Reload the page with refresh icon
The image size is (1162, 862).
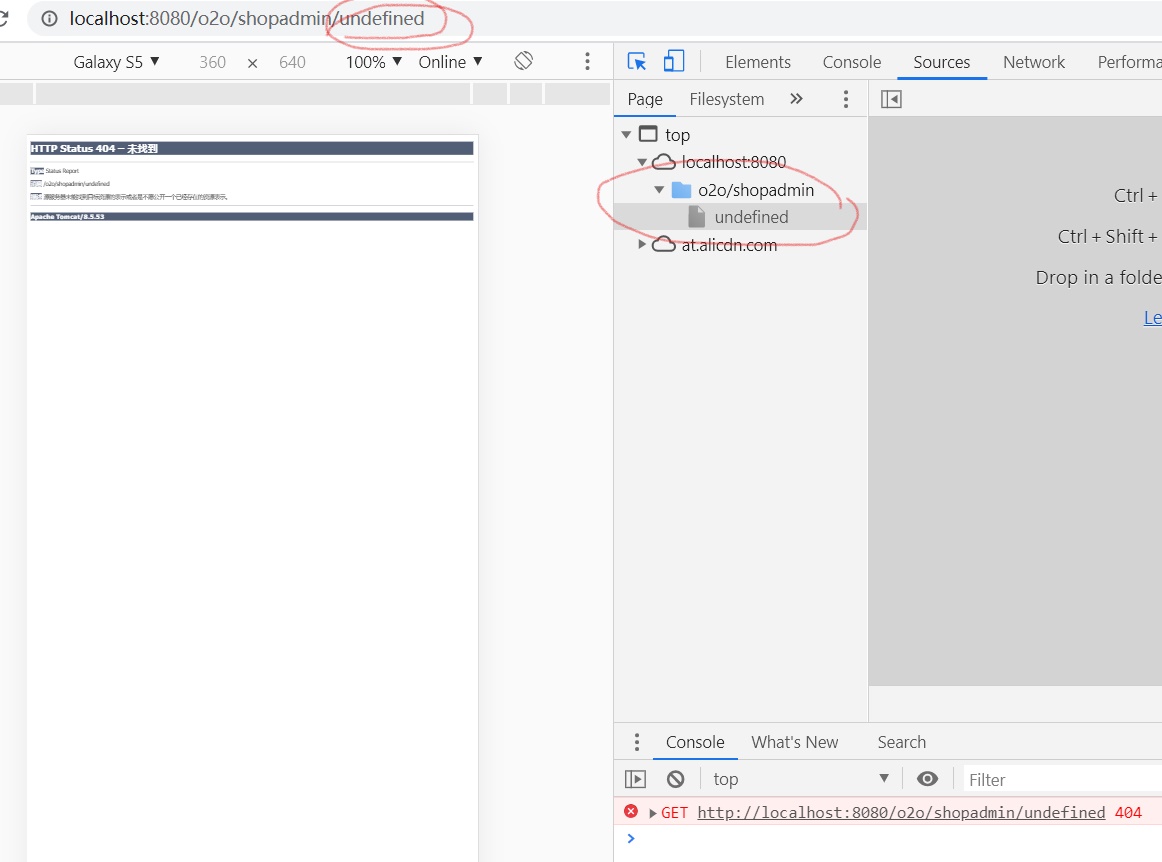[x=3, y=19]
